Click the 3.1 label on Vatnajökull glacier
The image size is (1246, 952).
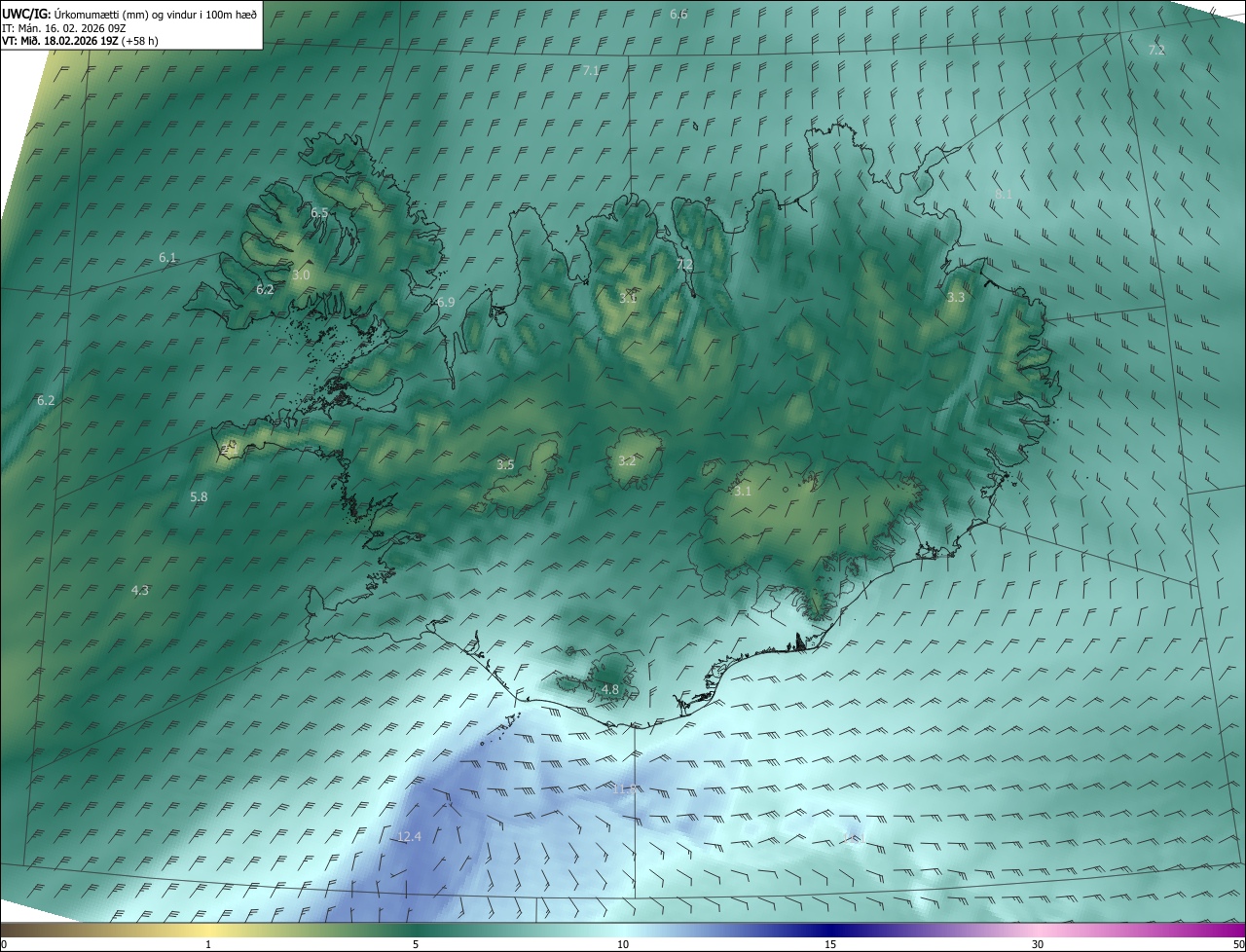[x=743, y=492]
